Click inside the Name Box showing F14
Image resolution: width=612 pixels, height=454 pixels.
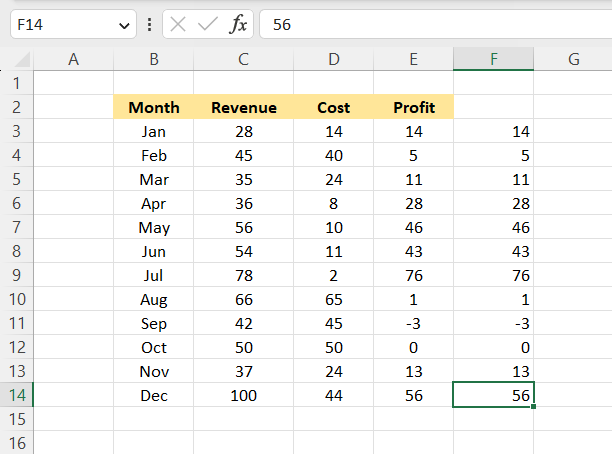click(x=60, y=25)
